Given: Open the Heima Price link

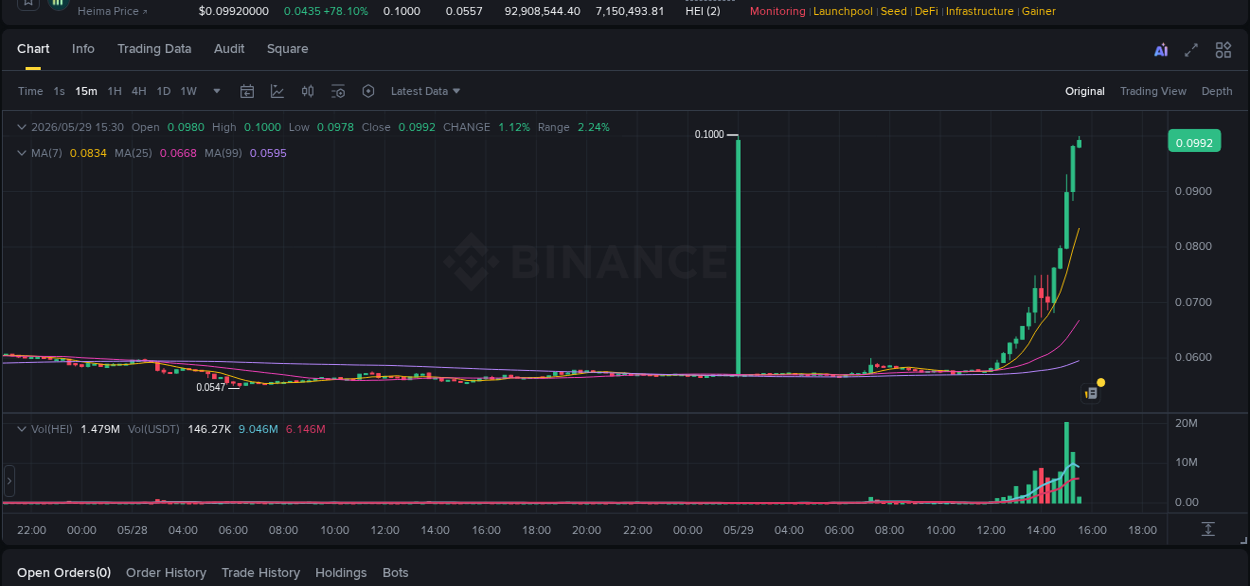Looking at the screenshot, I should (112, 11).
